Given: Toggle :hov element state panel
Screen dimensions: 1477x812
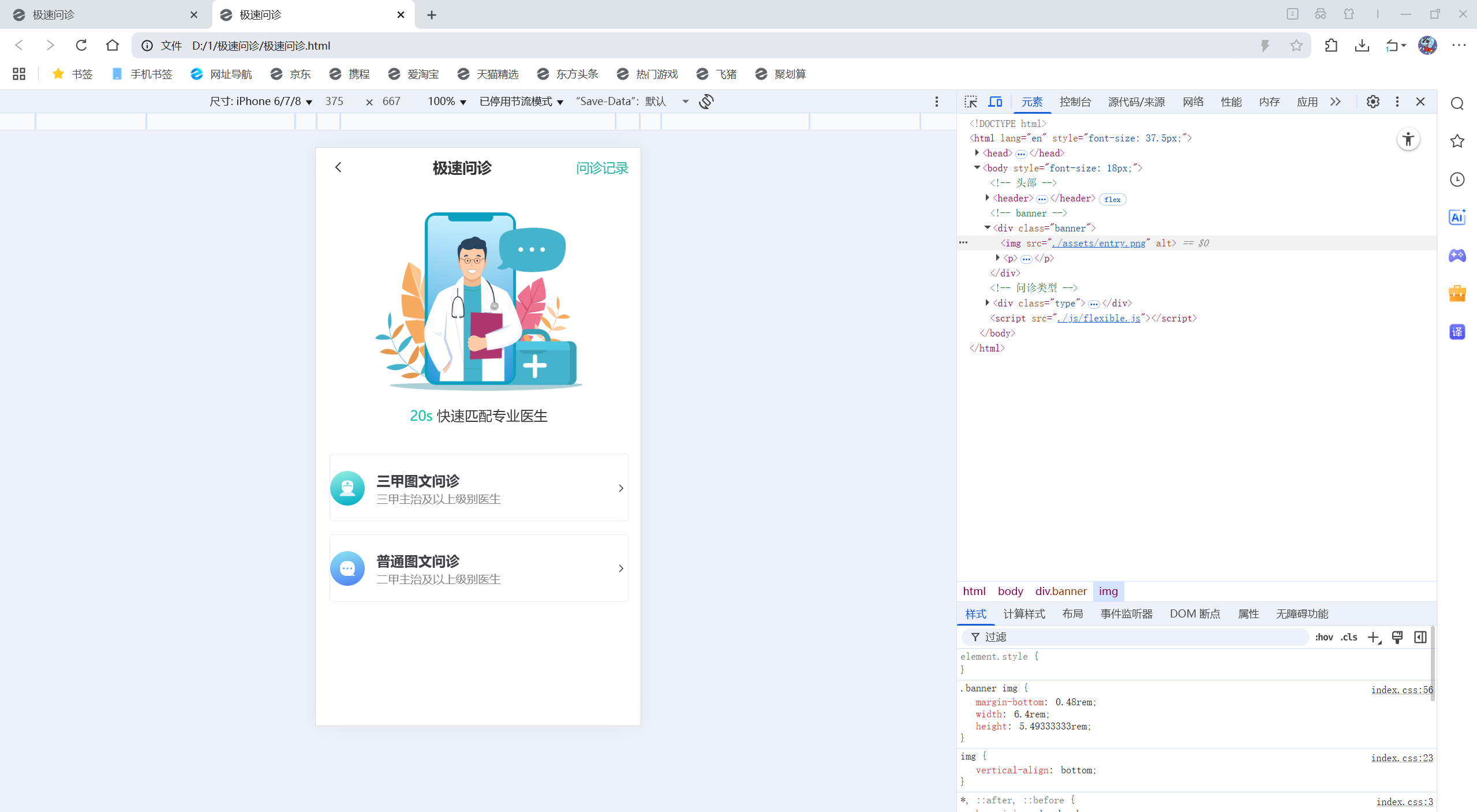Looking at the screenshot, I should tap(1323, 637).
